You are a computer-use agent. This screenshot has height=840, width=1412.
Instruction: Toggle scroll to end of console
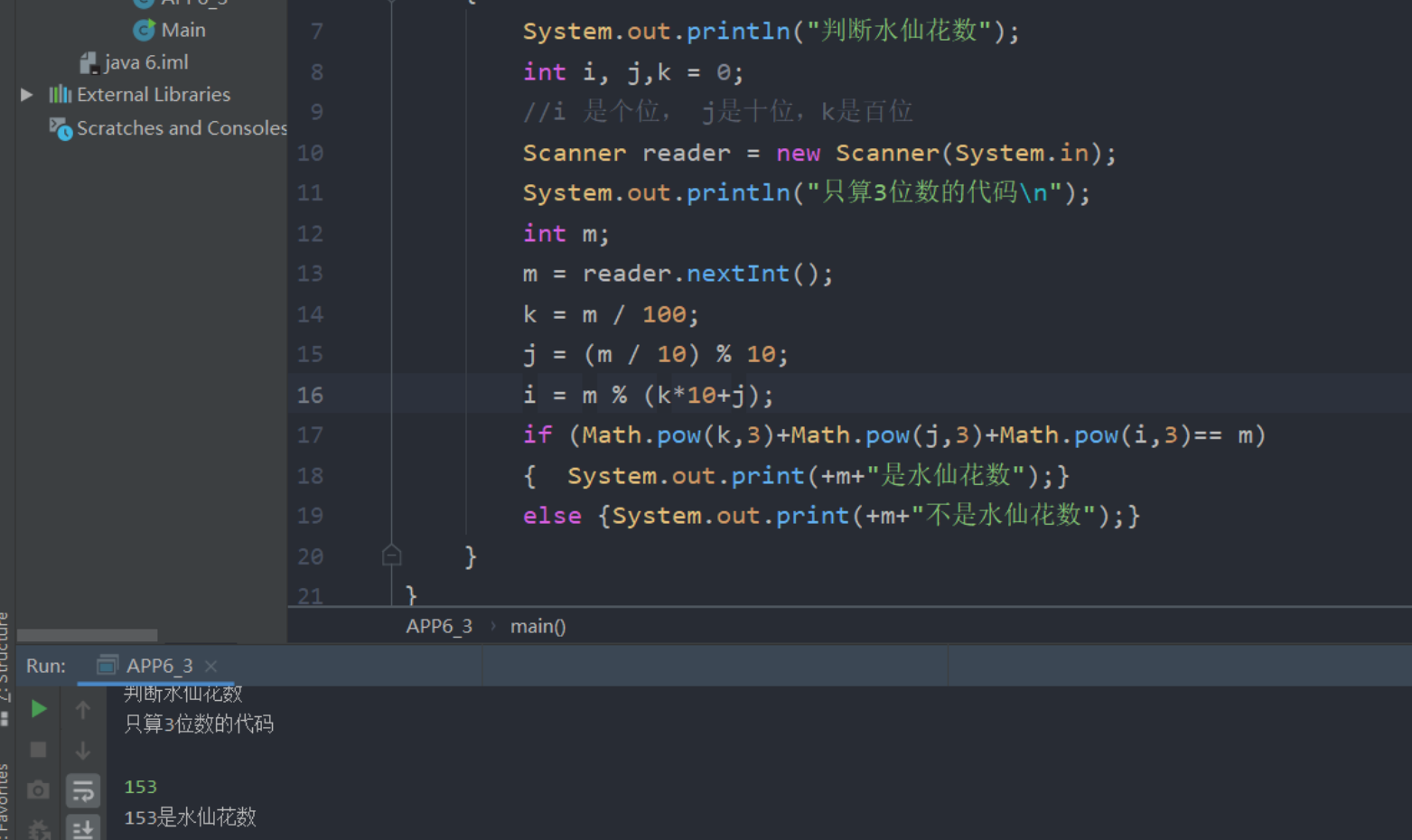coord(82,828)
